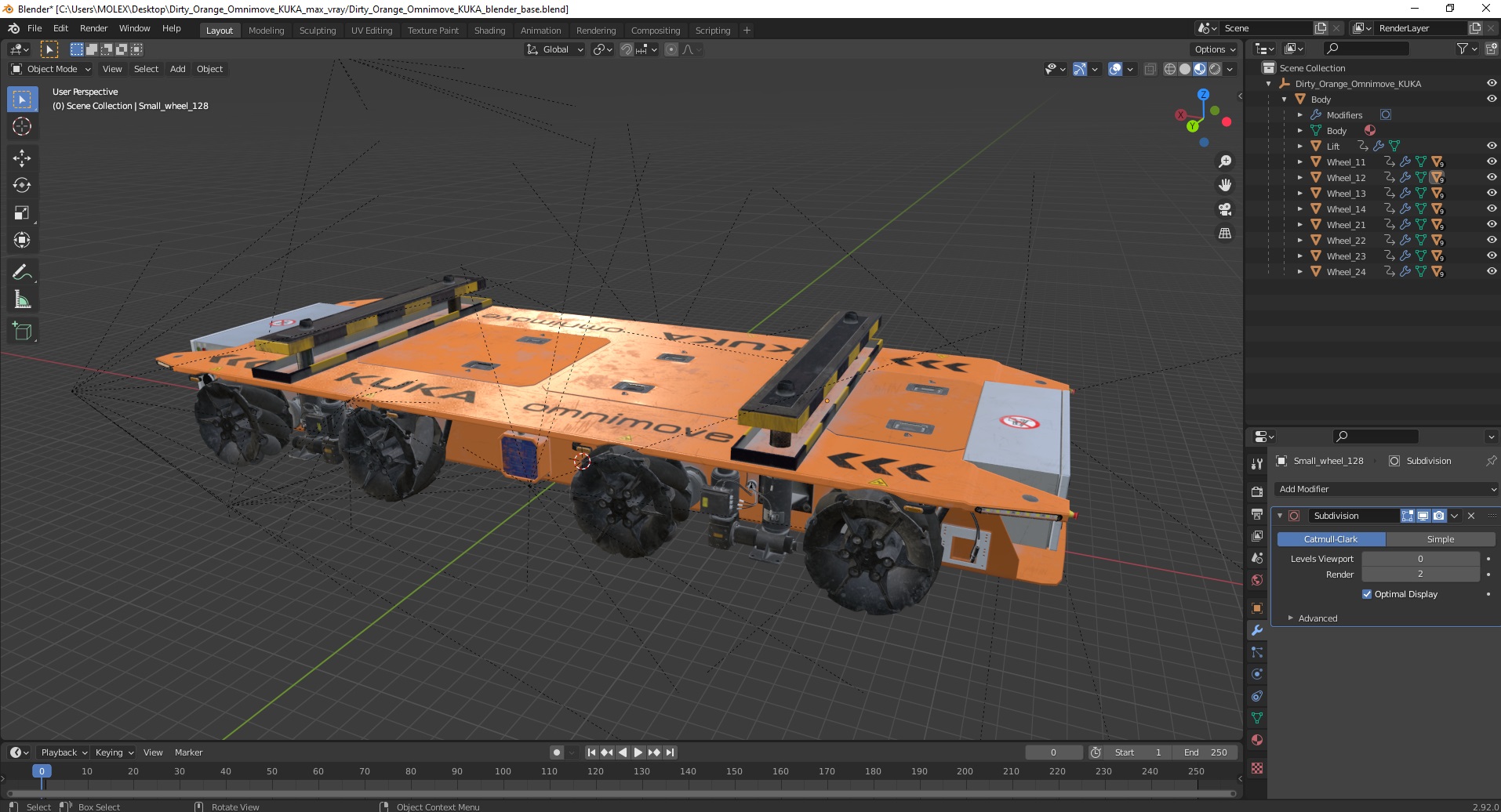The image size is (1501, 812).
Task: Remove the Subdivision modifier with X
Action: click(x=1471, y=516)
